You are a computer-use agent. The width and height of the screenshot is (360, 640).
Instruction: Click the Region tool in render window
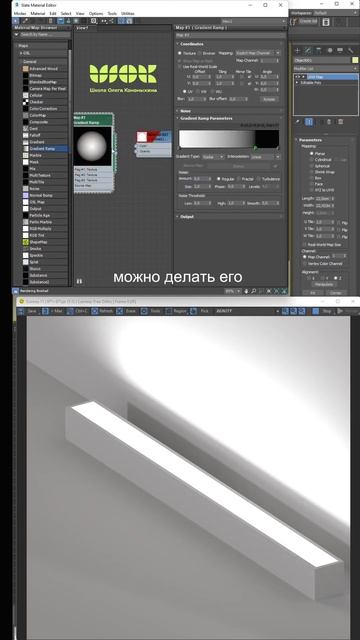tap(176, 311)
